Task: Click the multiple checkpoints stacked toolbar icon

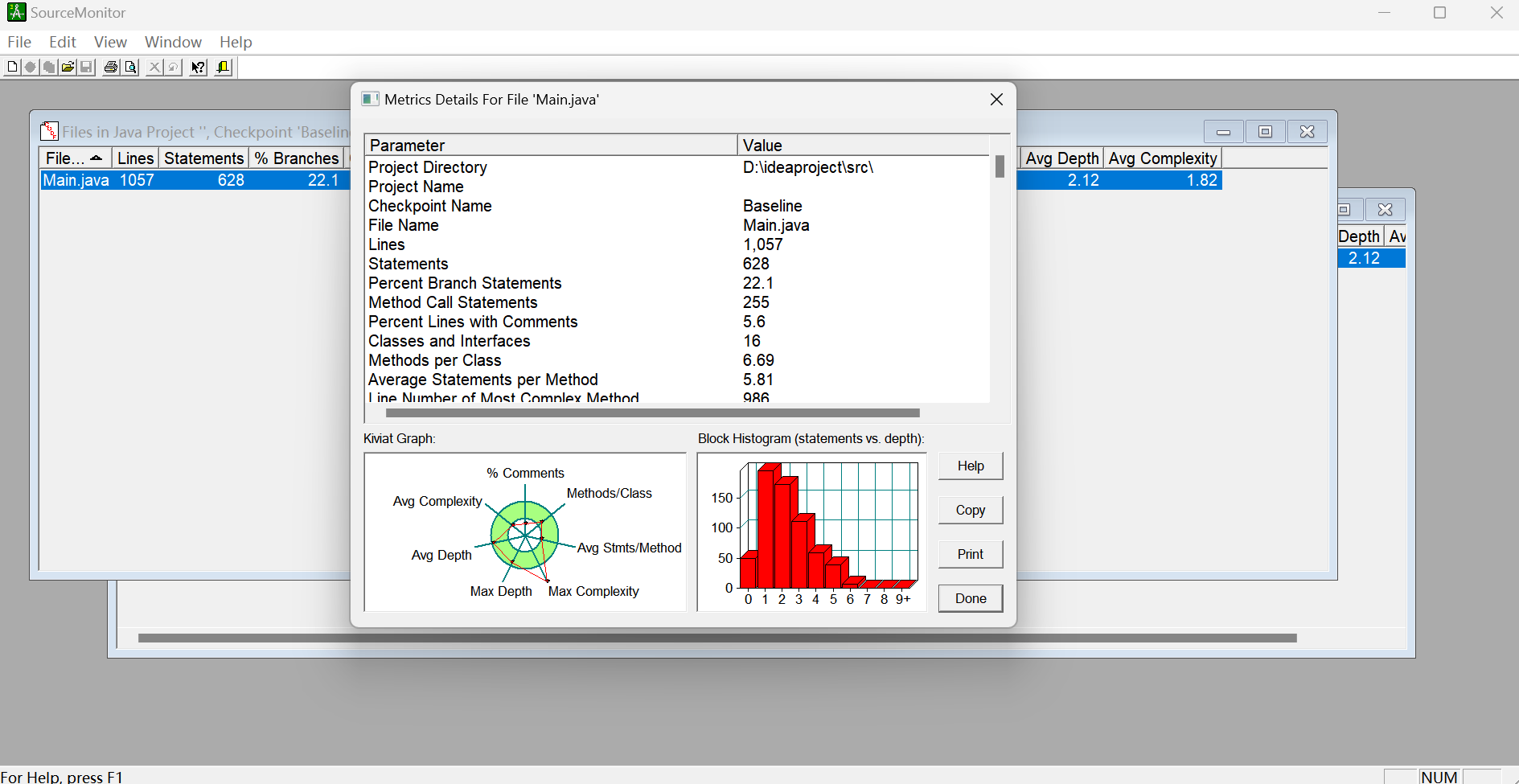Action: [x=49, y=68]
